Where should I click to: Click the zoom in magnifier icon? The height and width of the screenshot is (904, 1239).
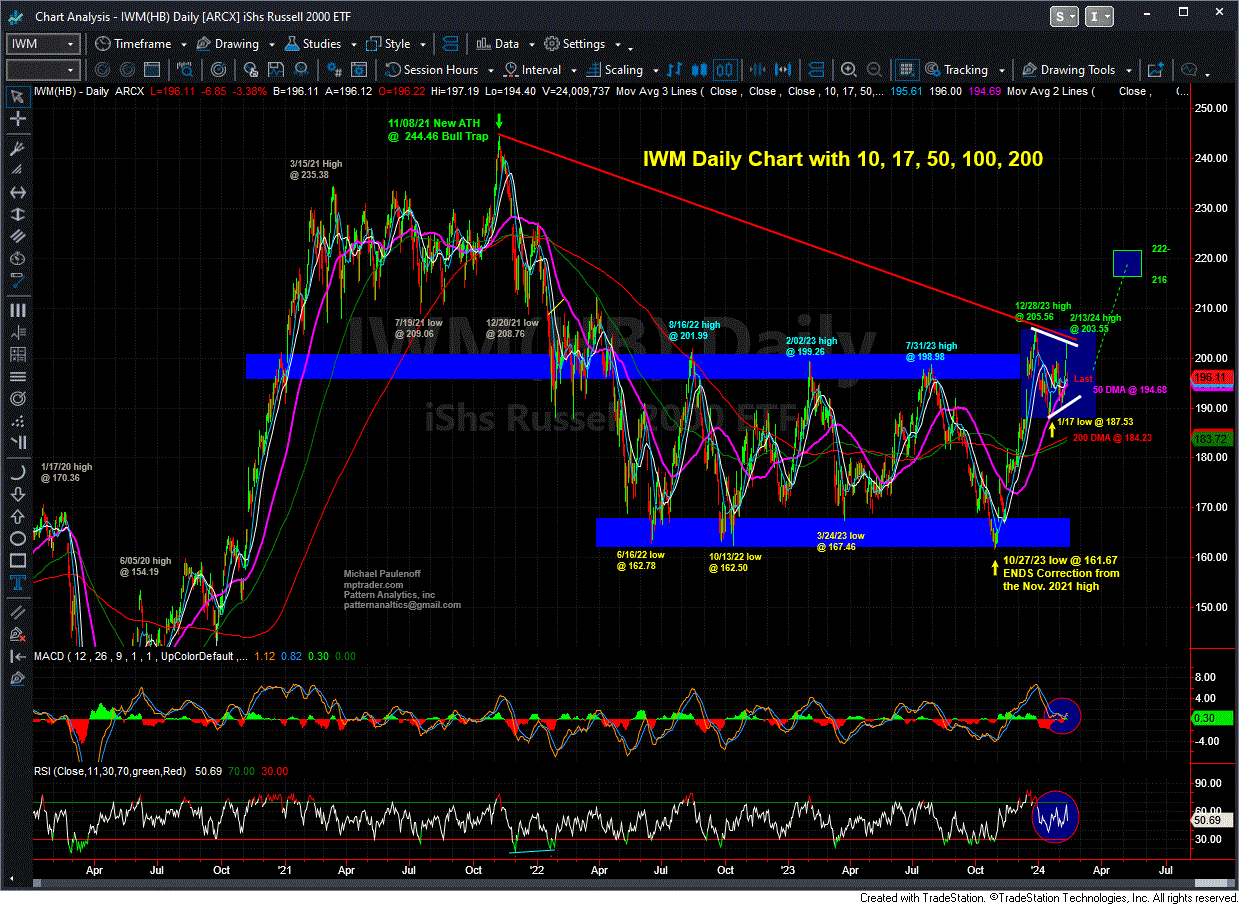pos(848,69)
